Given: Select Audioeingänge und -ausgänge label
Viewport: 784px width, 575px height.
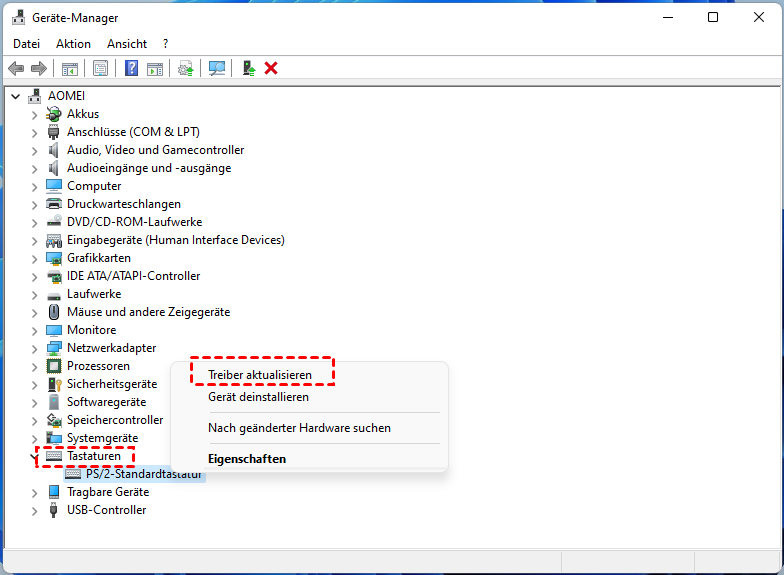Looking at the screenshot, I should (149, 168).
